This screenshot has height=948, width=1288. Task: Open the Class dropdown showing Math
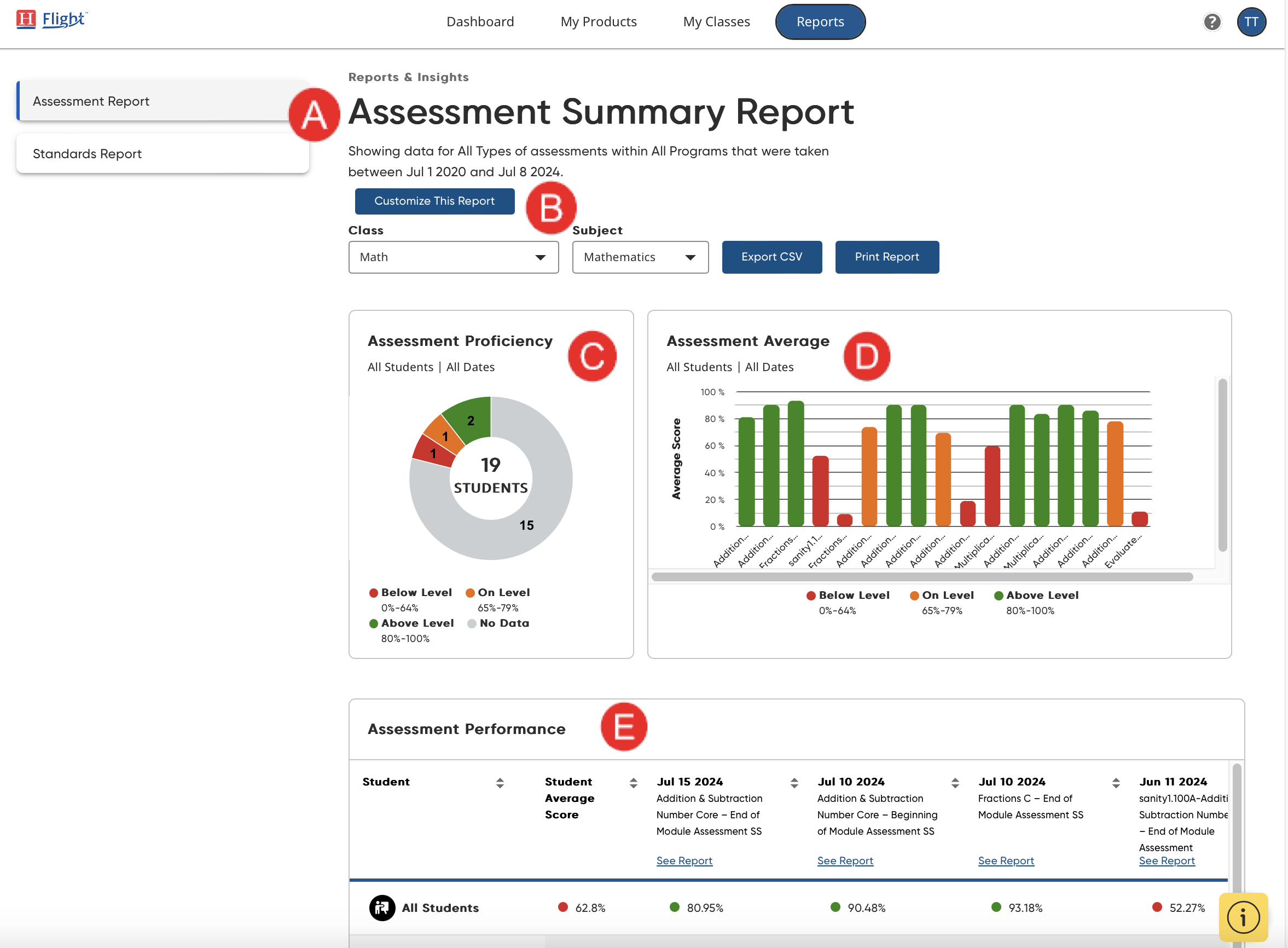point(453,257)
